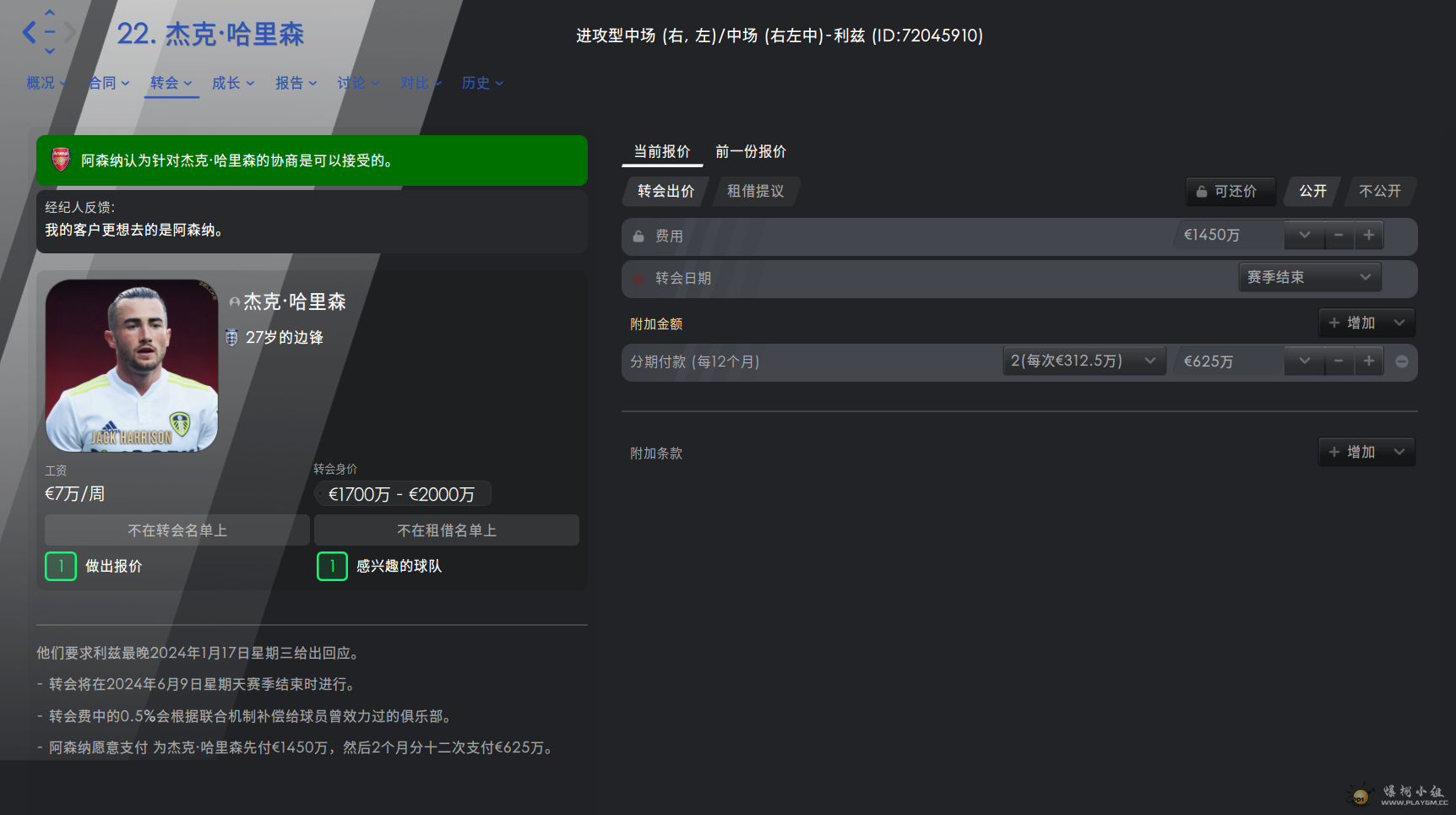The height and width of the screenshot is (815, 1456).
Task: Switch to the 前一份报价 tab
Action: tap(751, 152)
